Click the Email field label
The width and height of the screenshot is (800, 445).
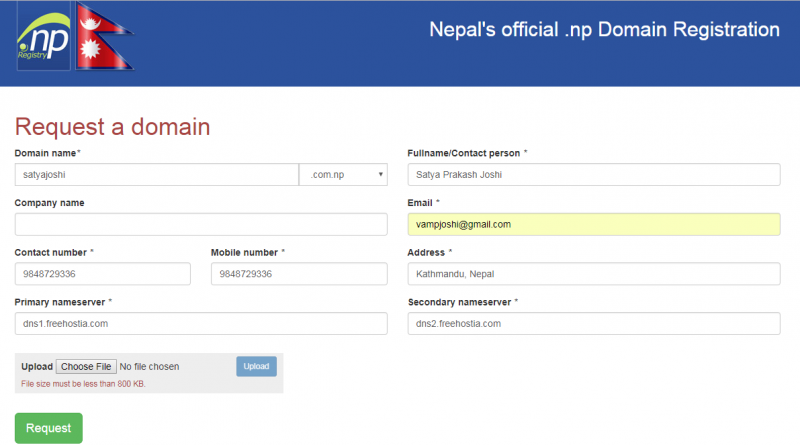[x=420, y=203]
